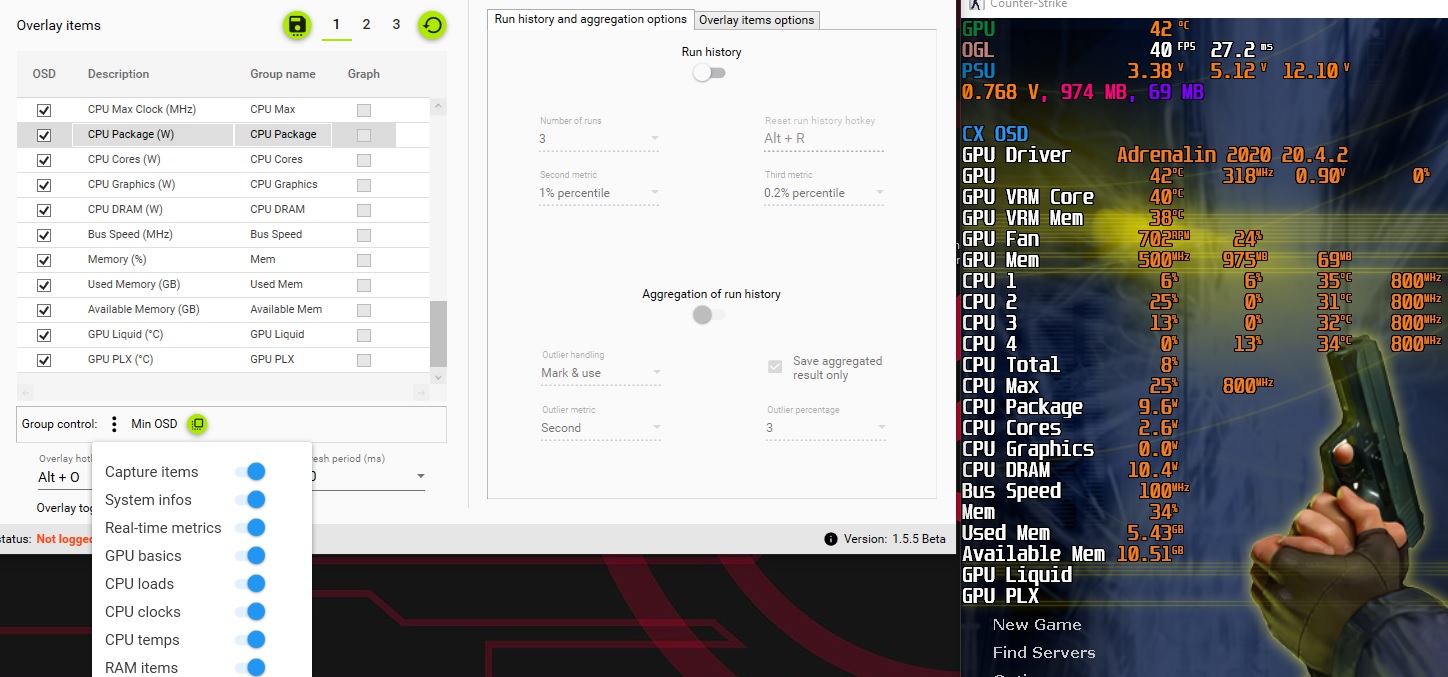Click Find Servers in Counter-Strike menu
1448x677 pixels.
click(x=1044, y=653)
